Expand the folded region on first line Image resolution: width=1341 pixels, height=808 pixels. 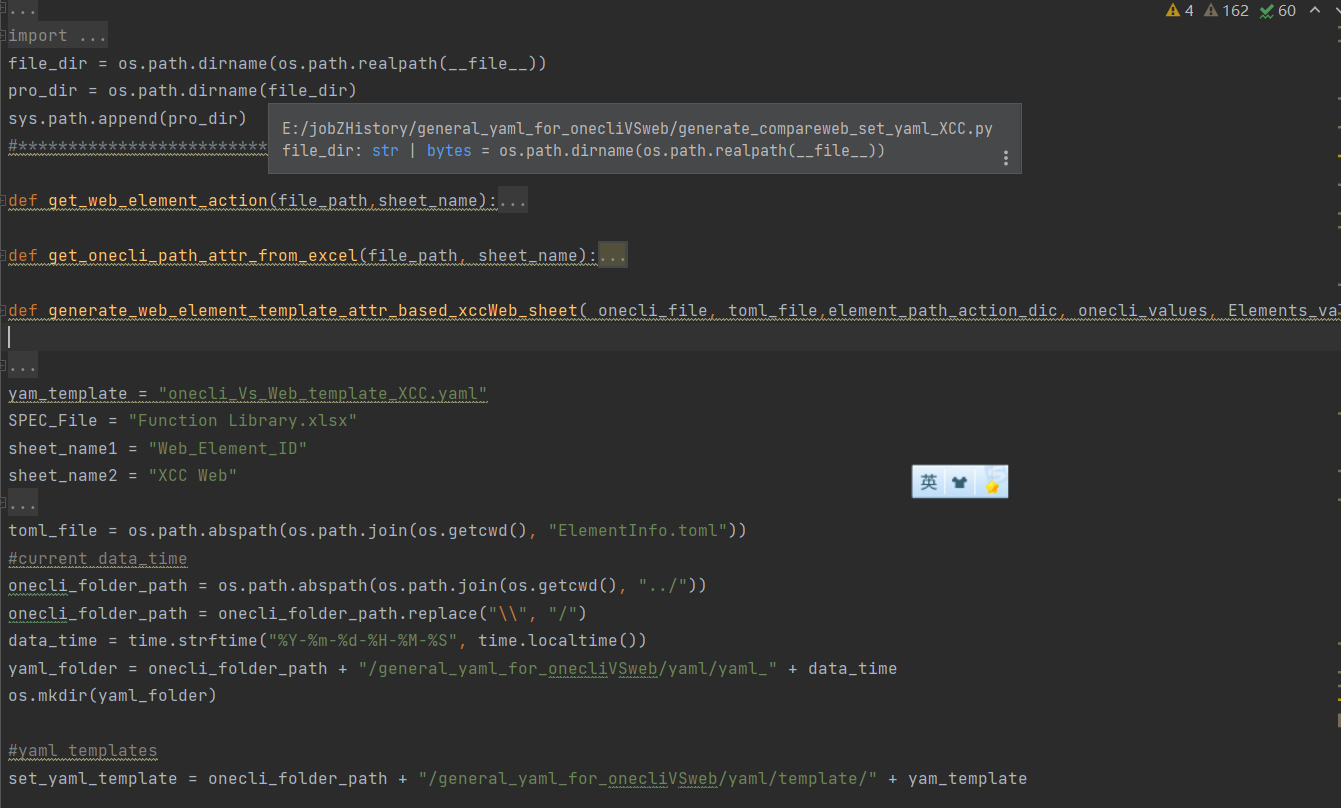pos(23,10)
